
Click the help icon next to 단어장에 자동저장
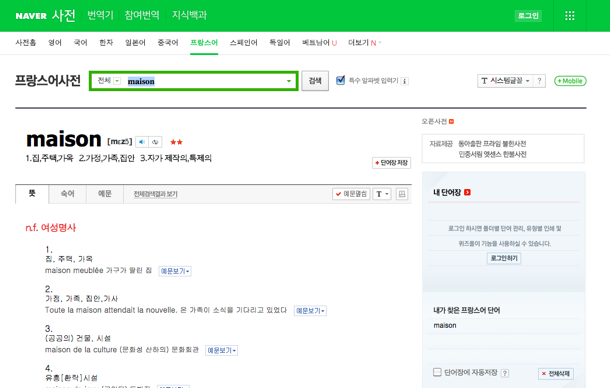505,373
